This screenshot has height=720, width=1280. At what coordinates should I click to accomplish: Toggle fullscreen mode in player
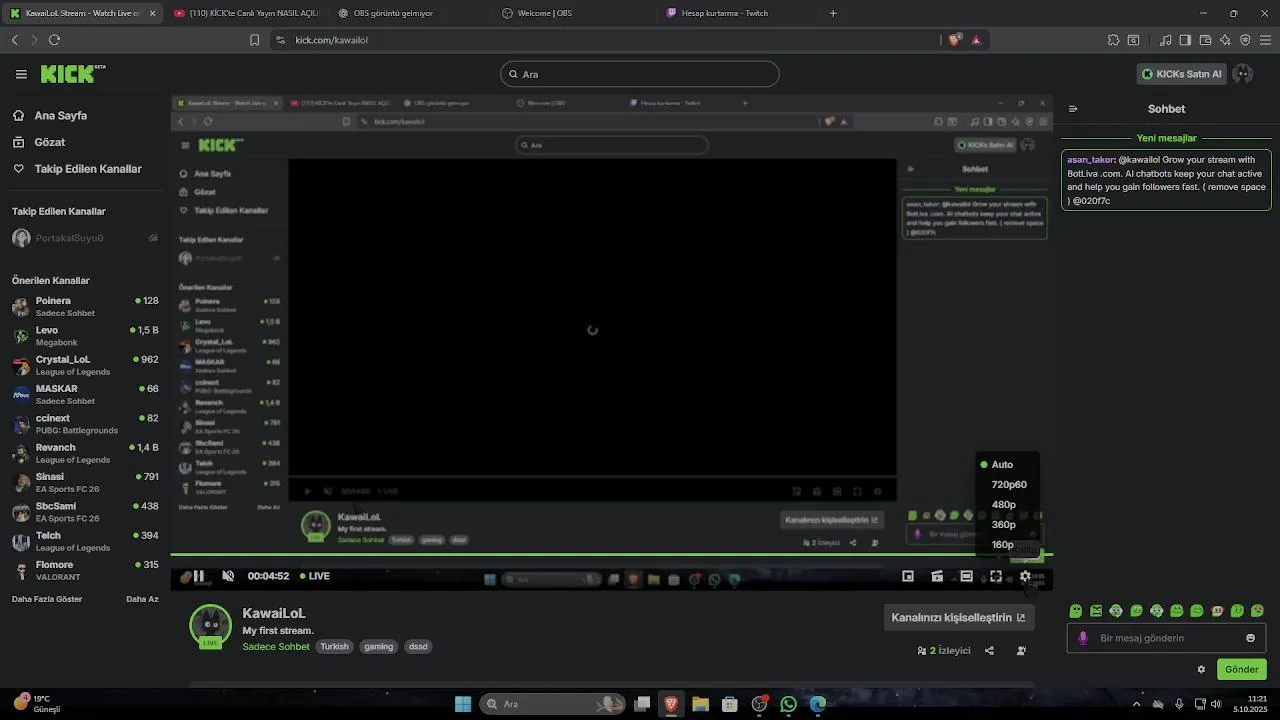click(x=996, y=576)
